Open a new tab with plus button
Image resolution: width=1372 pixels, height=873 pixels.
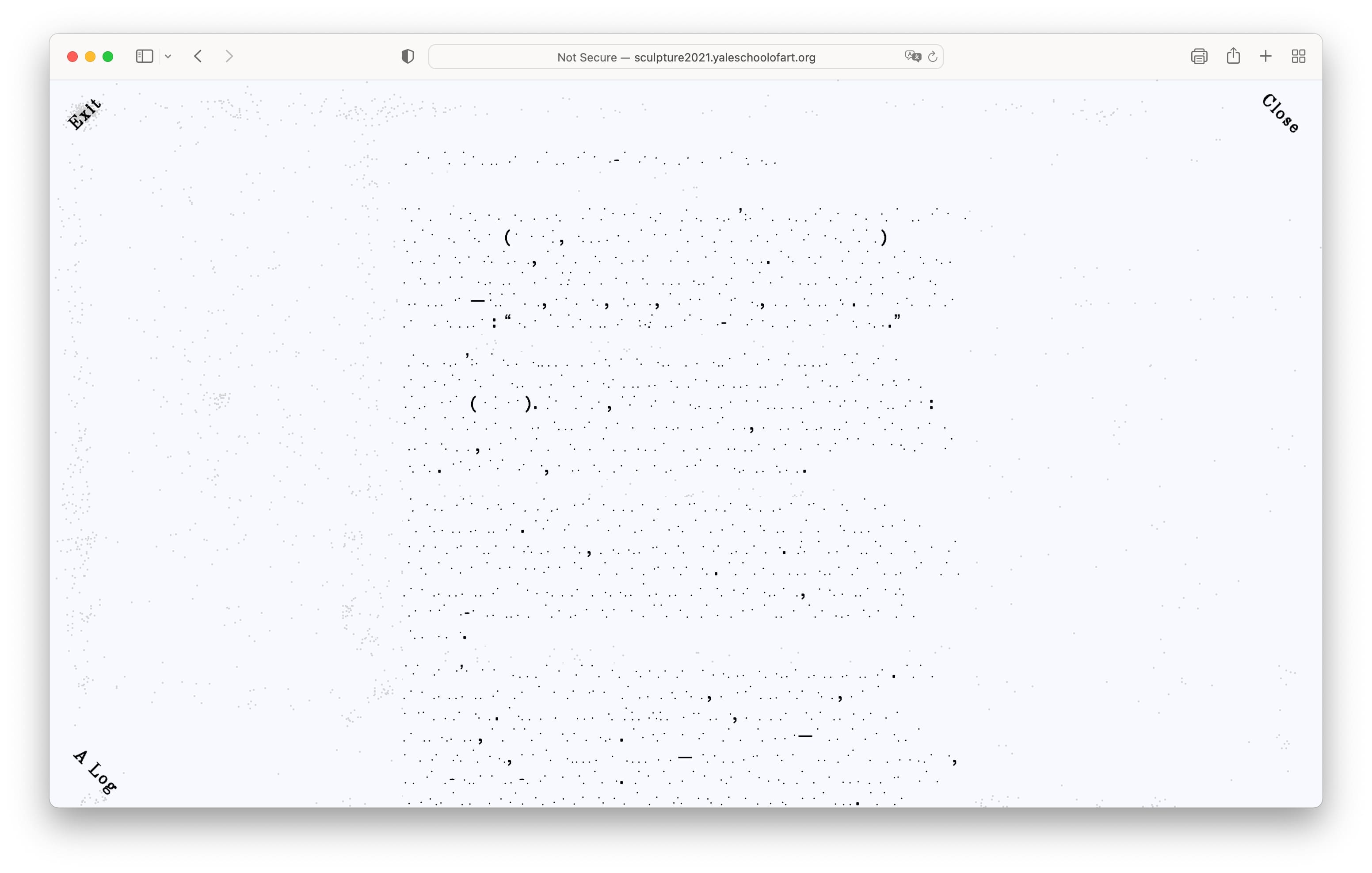pyautogui.click(x=1265, y=57)
